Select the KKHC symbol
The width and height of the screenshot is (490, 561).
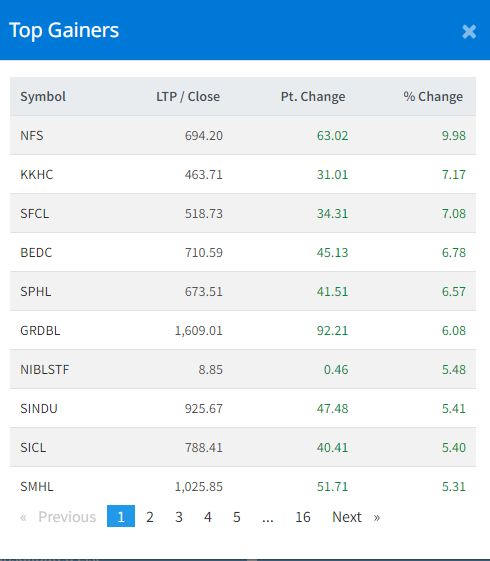point(36,175)
